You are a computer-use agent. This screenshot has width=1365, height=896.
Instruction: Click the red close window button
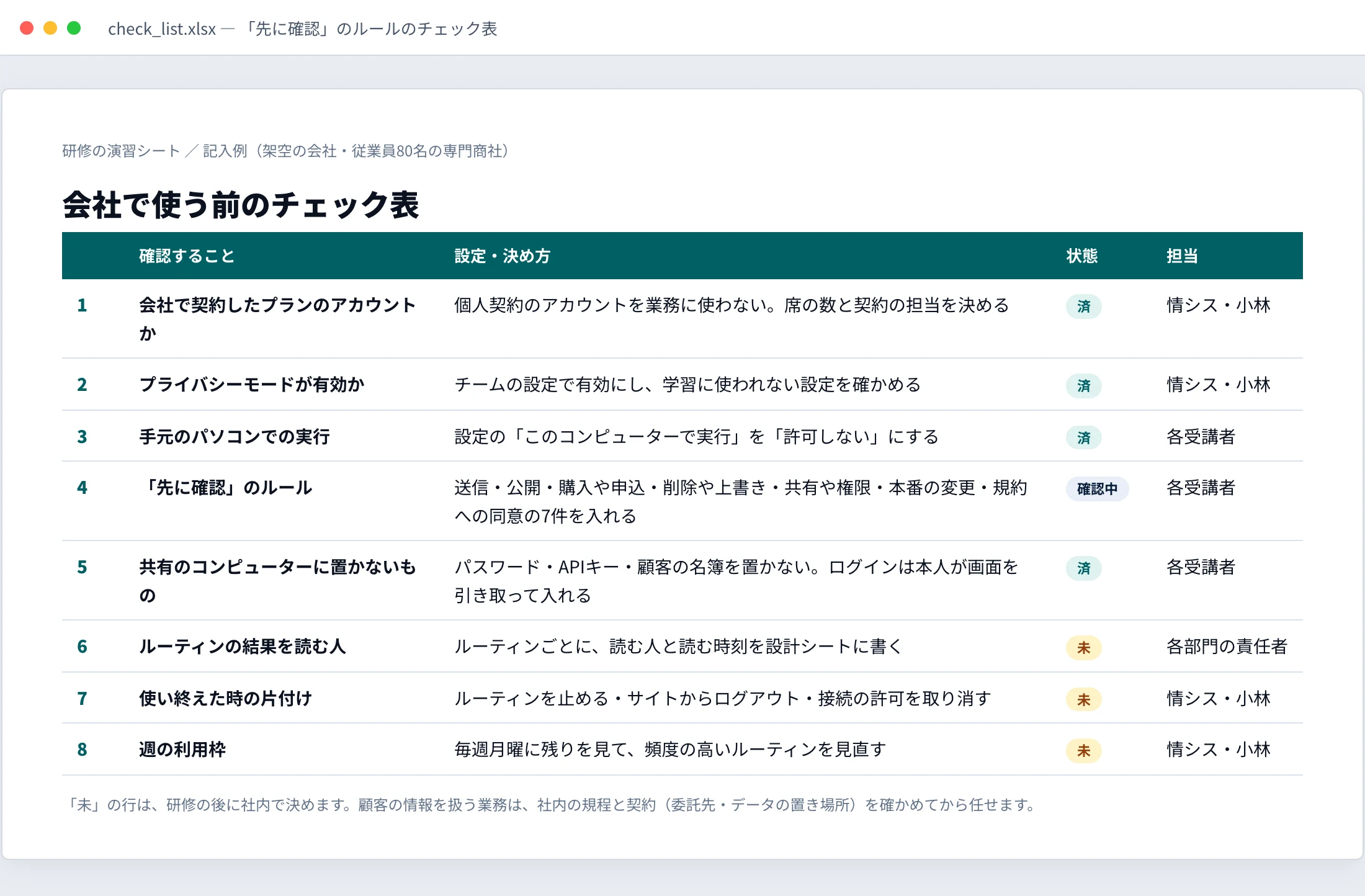pos(27,28)
